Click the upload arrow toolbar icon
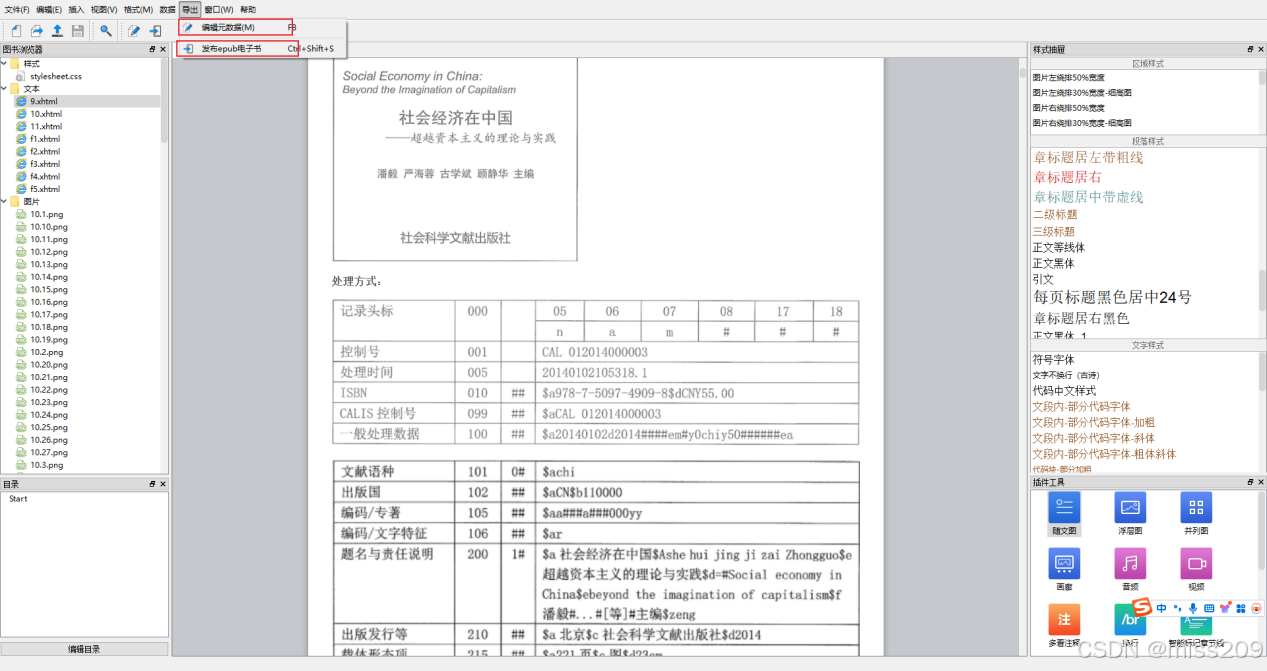This screenshot has height=671, width=1267. [x=57, y=31]
